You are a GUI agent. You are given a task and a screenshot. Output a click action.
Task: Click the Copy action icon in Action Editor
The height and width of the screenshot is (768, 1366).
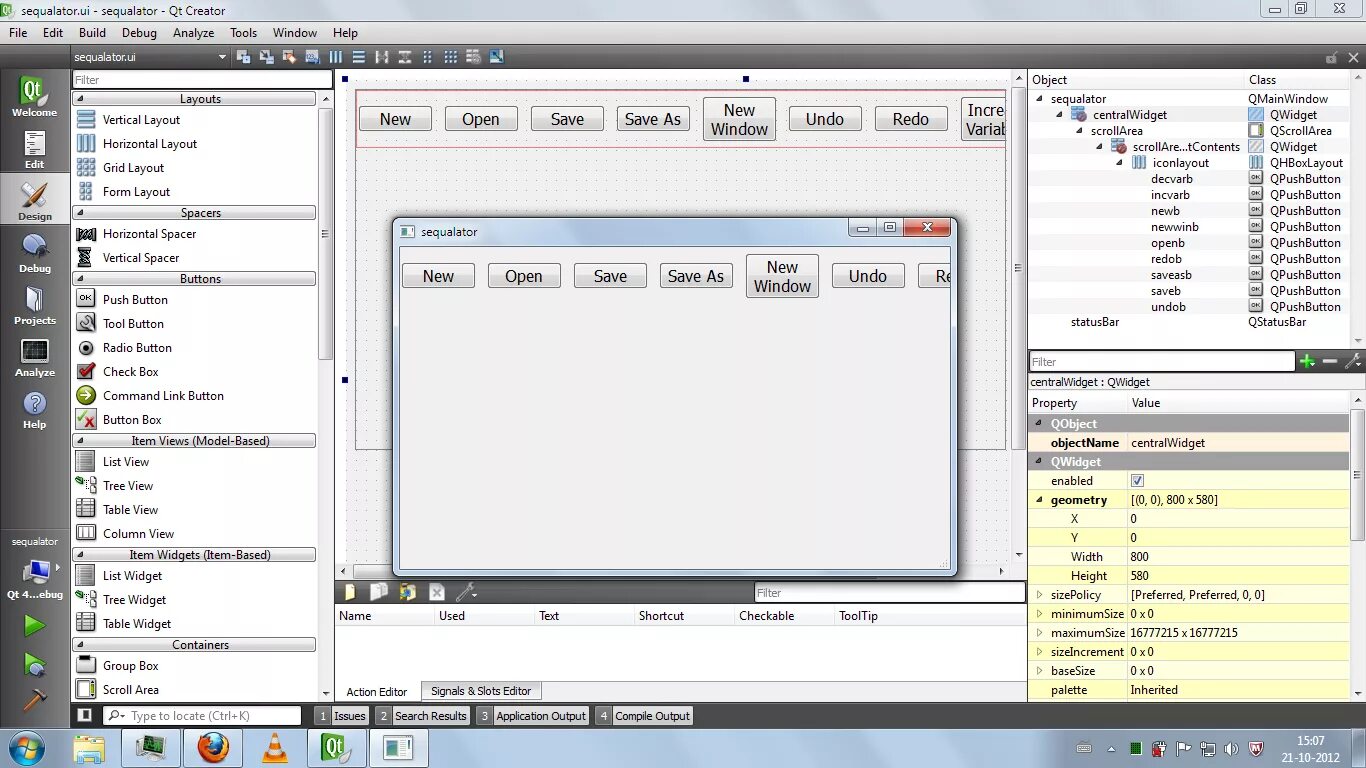(379, 592)
